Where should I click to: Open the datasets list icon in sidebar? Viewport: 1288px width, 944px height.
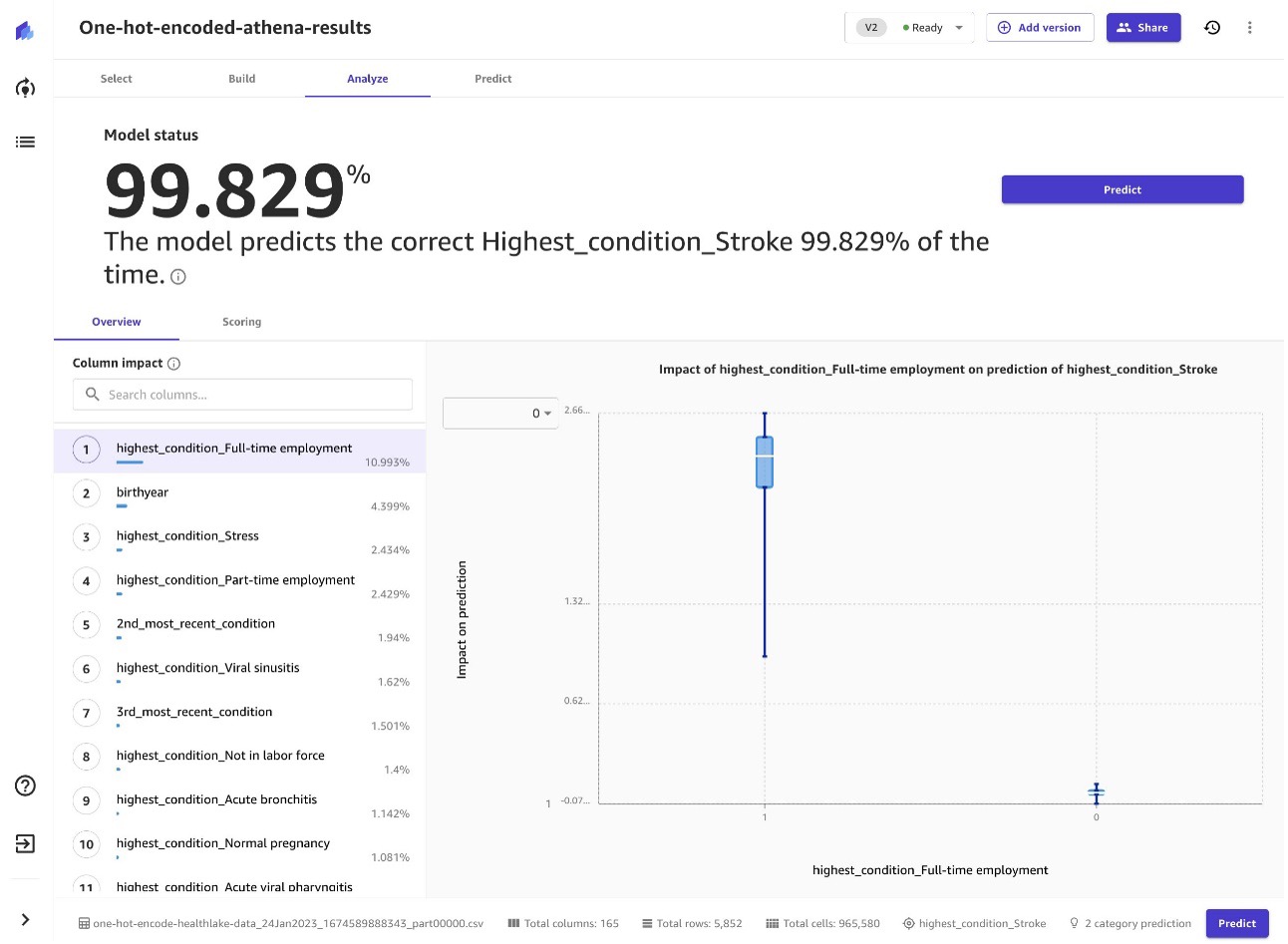tap(25, 142)
